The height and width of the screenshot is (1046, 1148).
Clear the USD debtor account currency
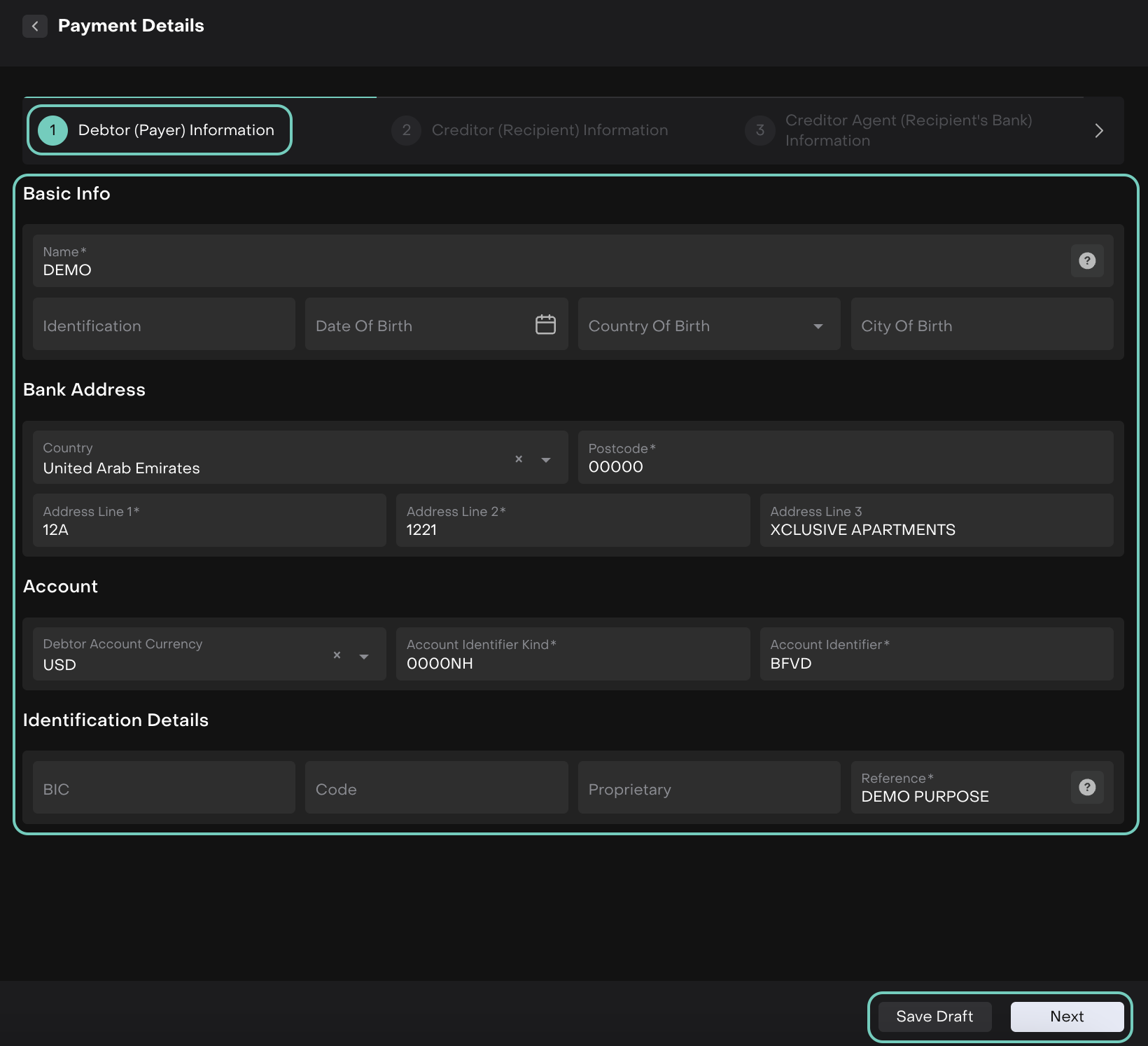point(337,655)
